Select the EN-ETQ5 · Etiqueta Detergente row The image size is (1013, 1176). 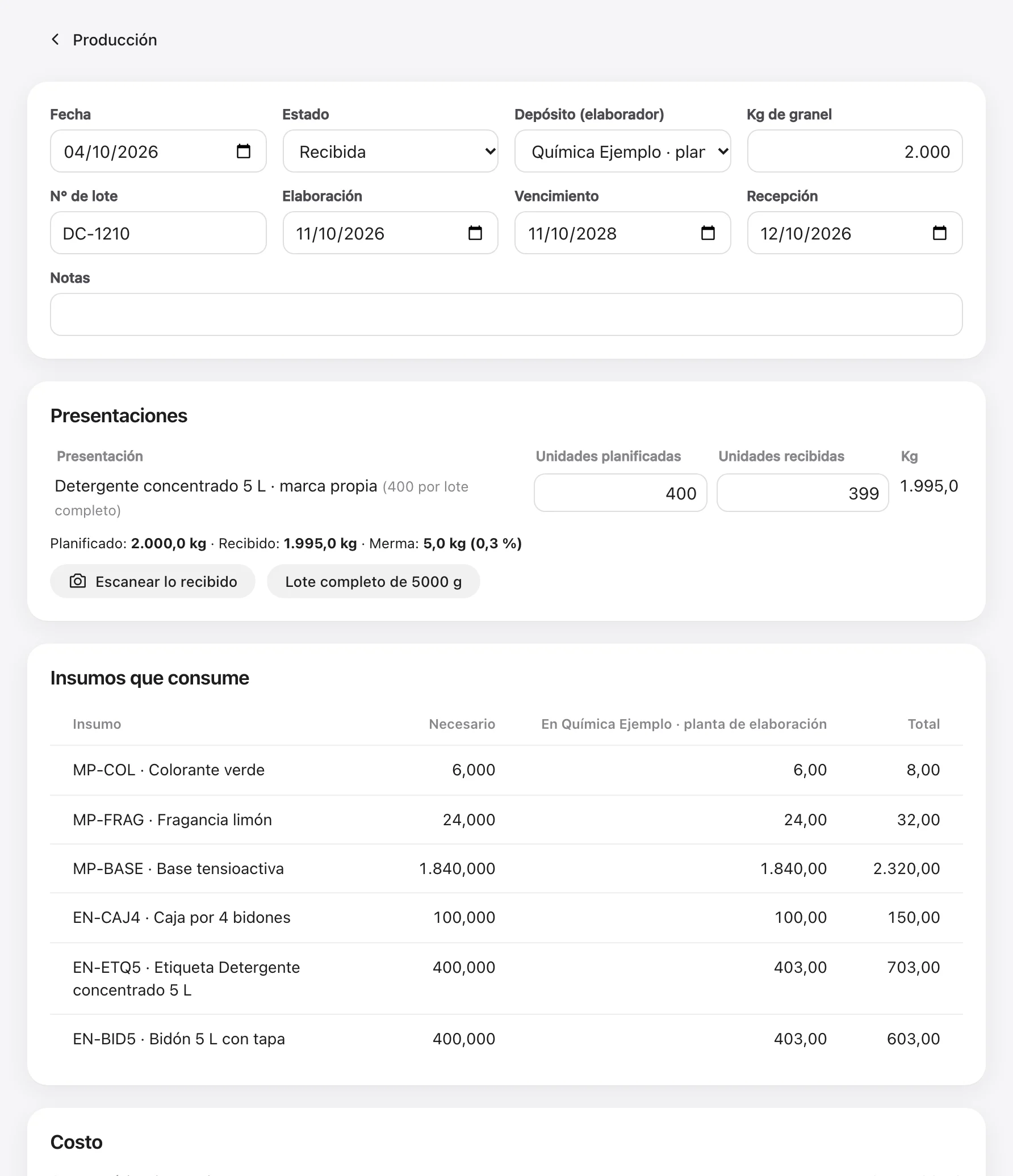point(506,978)
